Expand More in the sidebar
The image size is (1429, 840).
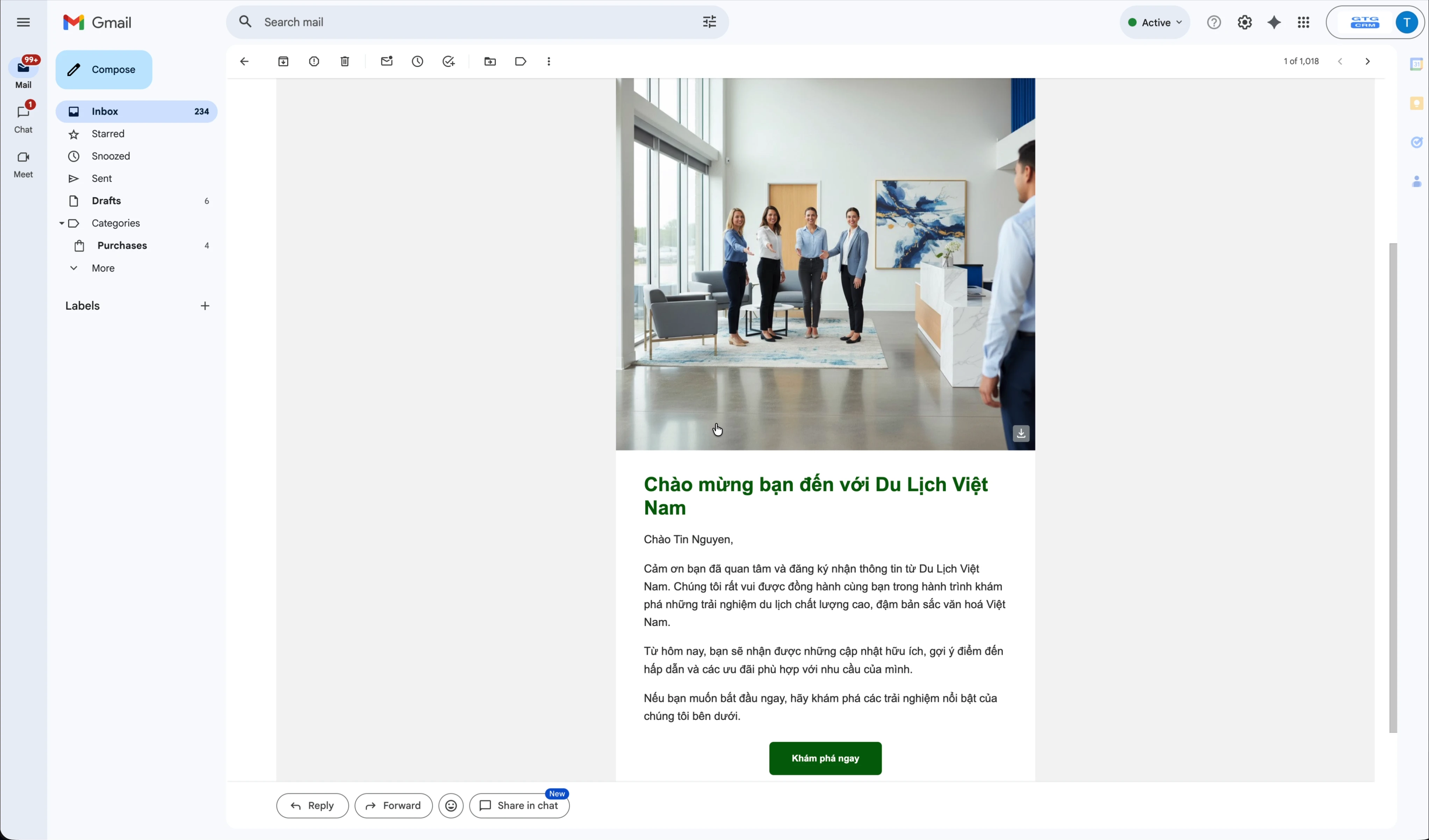[103, 268]
